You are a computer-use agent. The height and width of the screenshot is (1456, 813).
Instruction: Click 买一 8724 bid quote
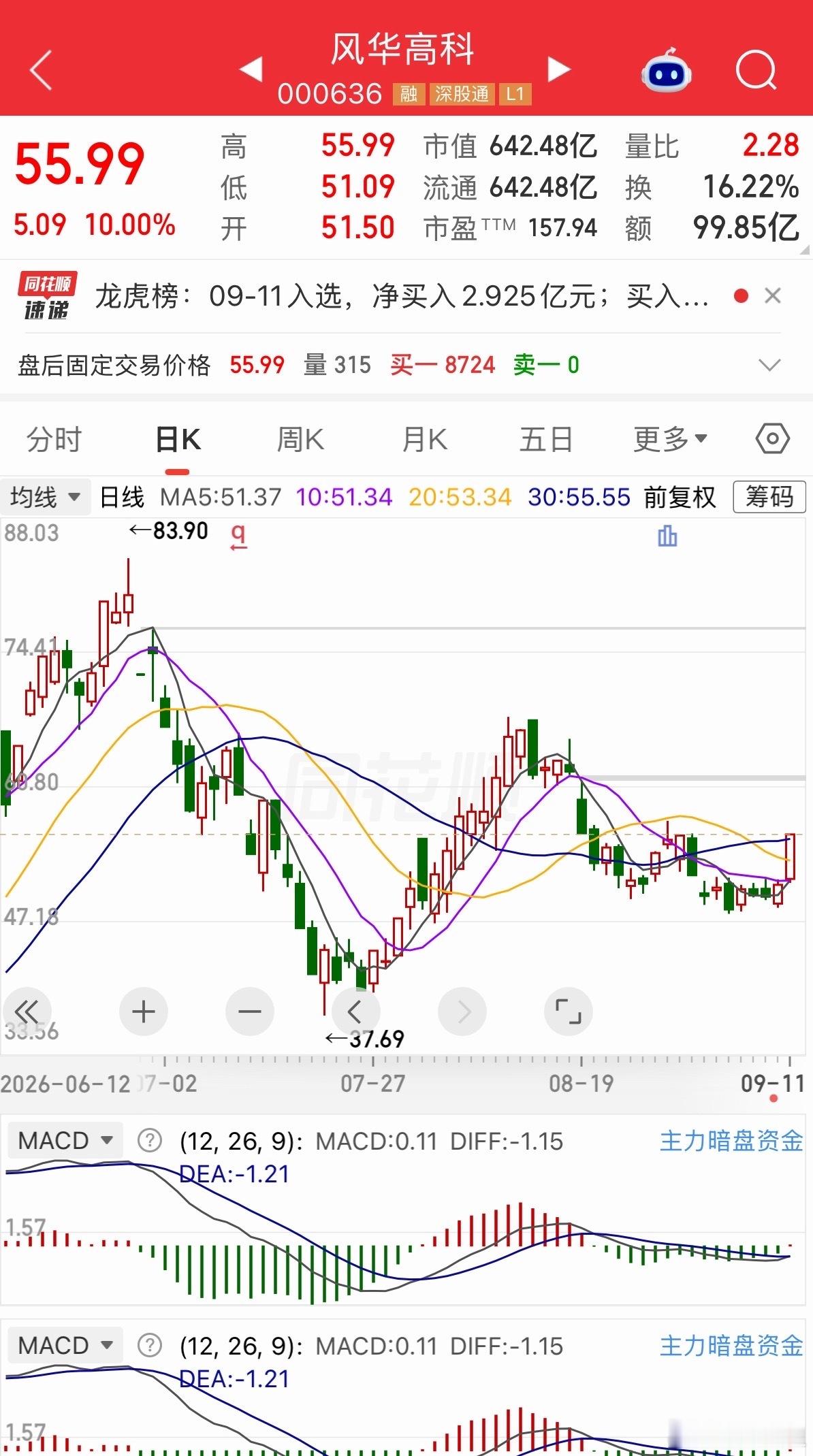click(443, 365)
